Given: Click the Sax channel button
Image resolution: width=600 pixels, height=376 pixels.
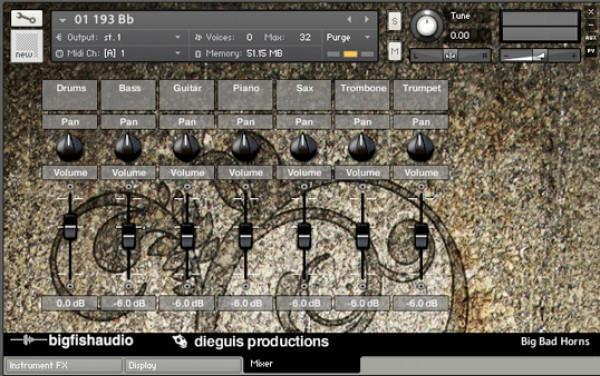Looking at the screenshot, I should [304, 95].
